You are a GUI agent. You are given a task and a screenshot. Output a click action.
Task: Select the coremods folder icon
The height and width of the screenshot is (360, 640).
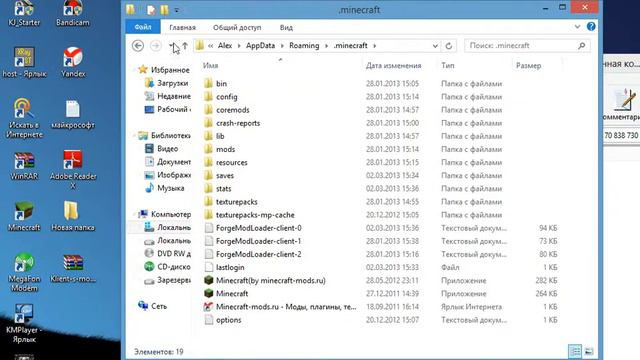(209, 109)
